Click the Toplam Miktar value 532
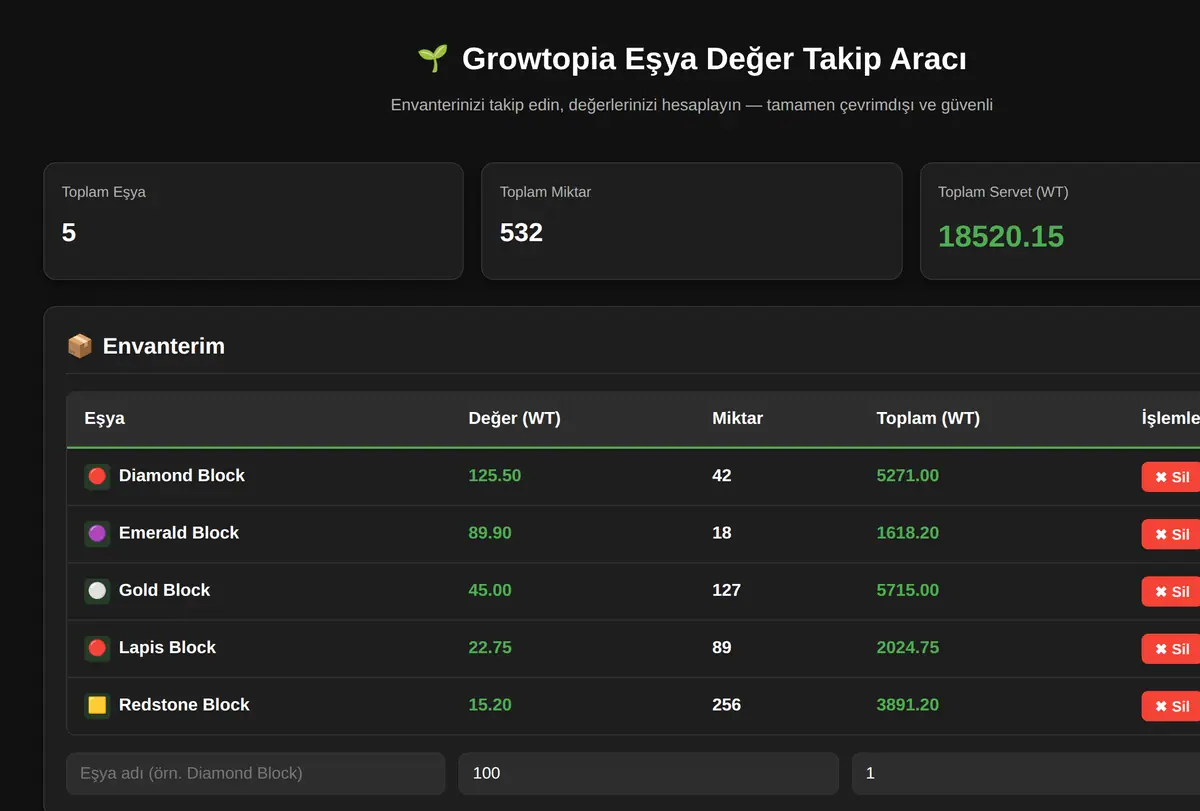Viewport: 1200px width, 811px height. pyautogui.click(x=521, y=233)
